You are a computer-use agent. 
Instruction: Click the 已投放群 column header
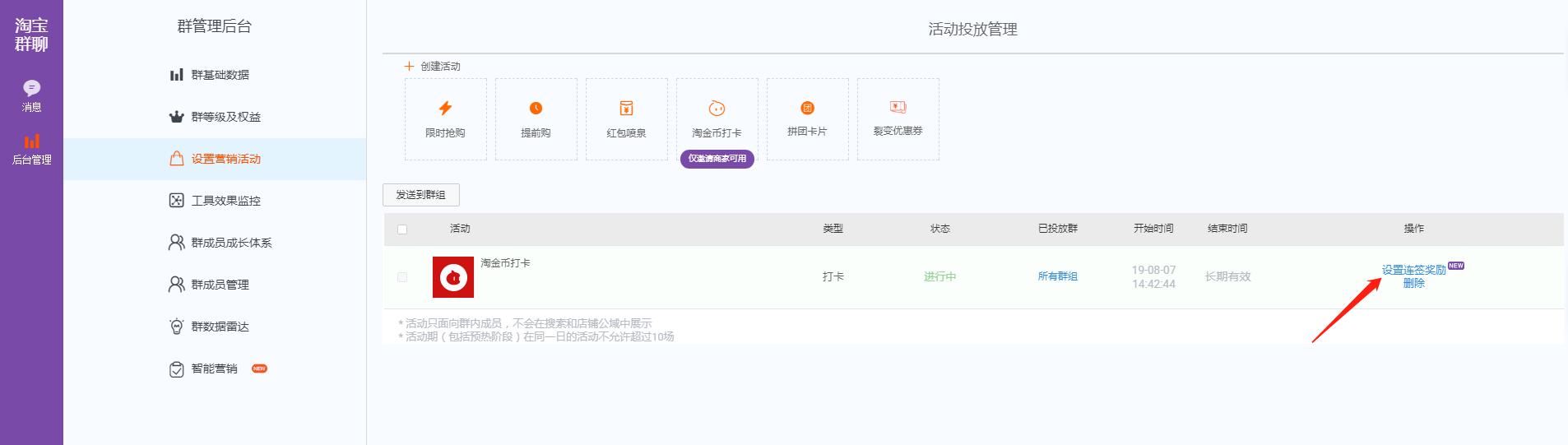pyautogui.click(x=1058, y=229)
